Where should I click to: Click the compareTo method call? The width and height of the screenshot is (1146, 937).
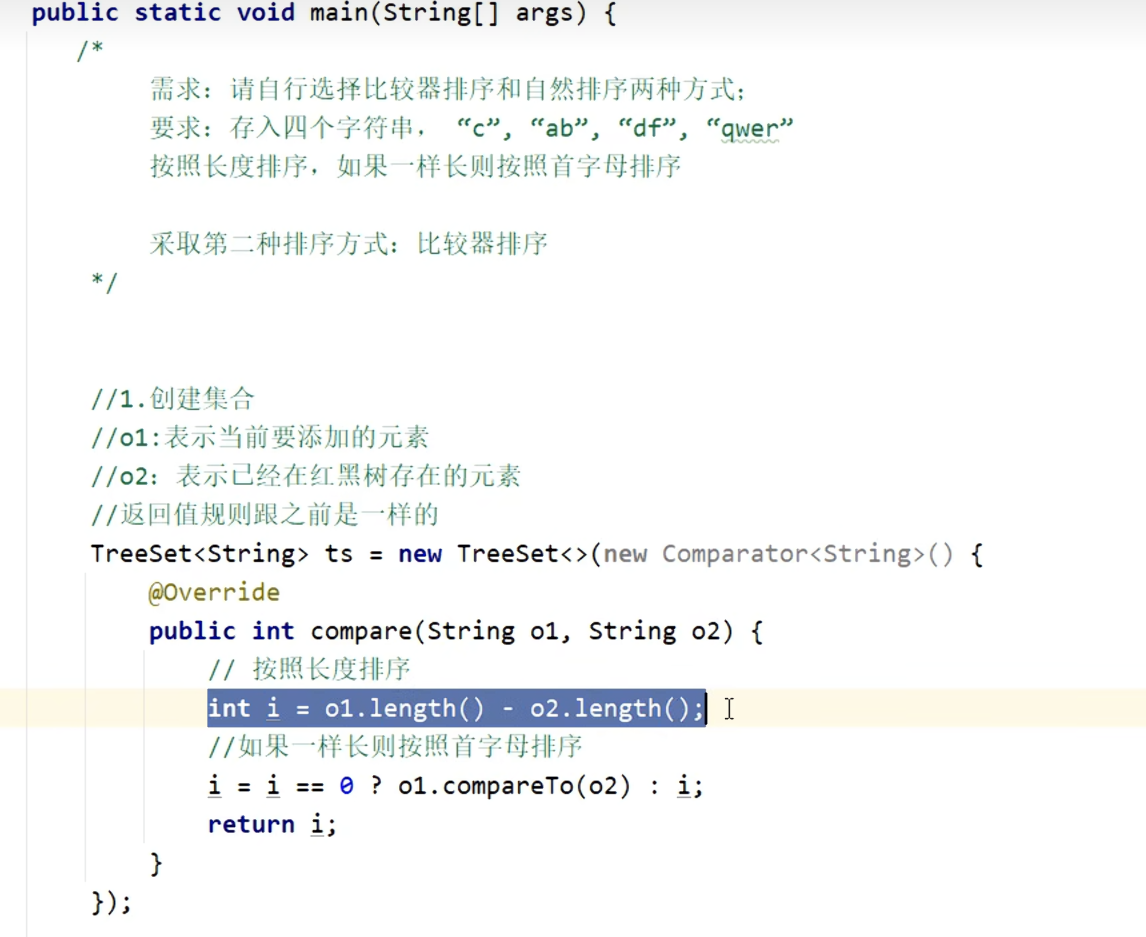486,786
